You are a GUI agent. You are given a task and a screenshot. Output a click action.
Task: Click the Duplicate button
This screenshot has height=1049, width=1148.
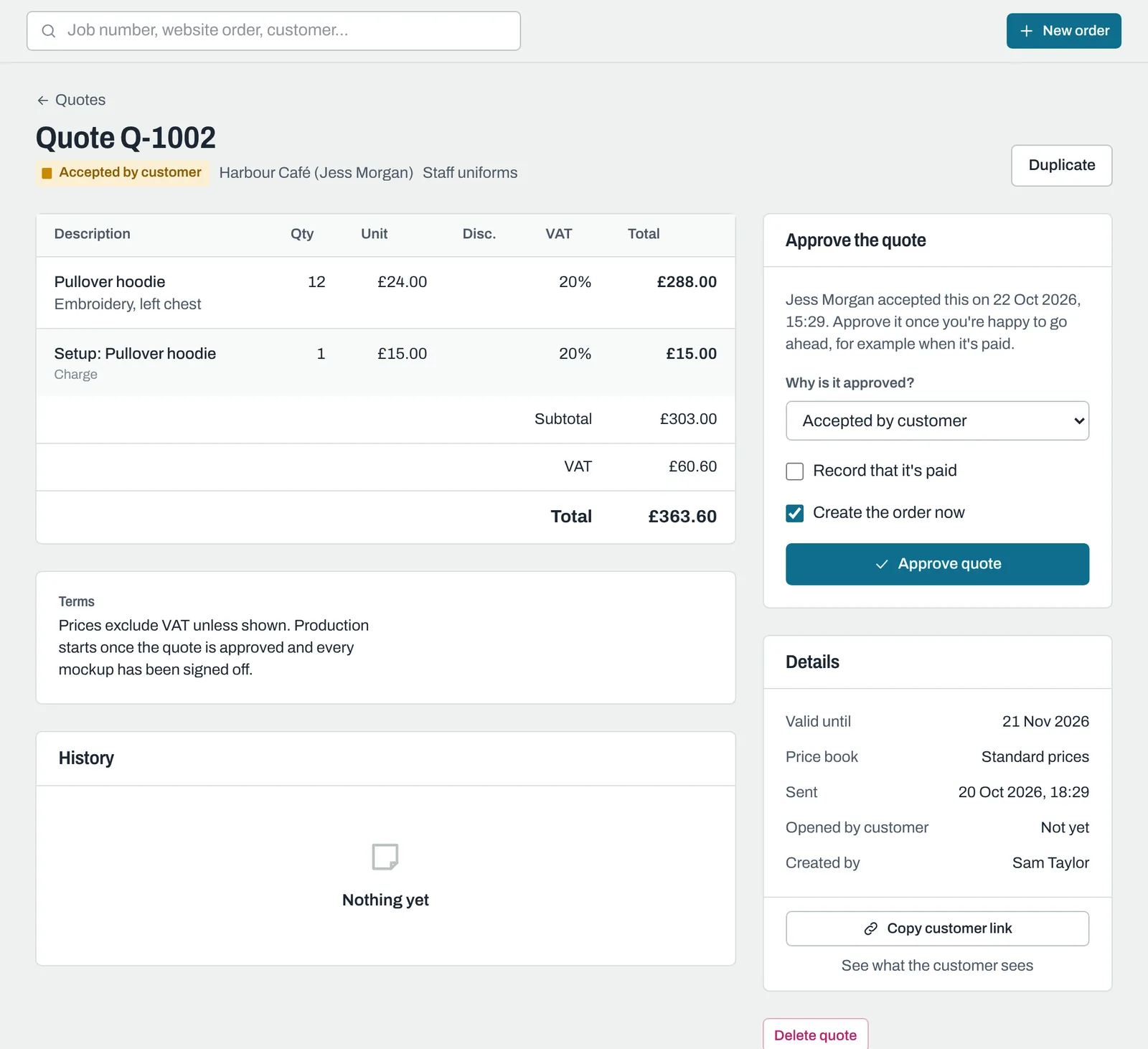coord(1061,165)
